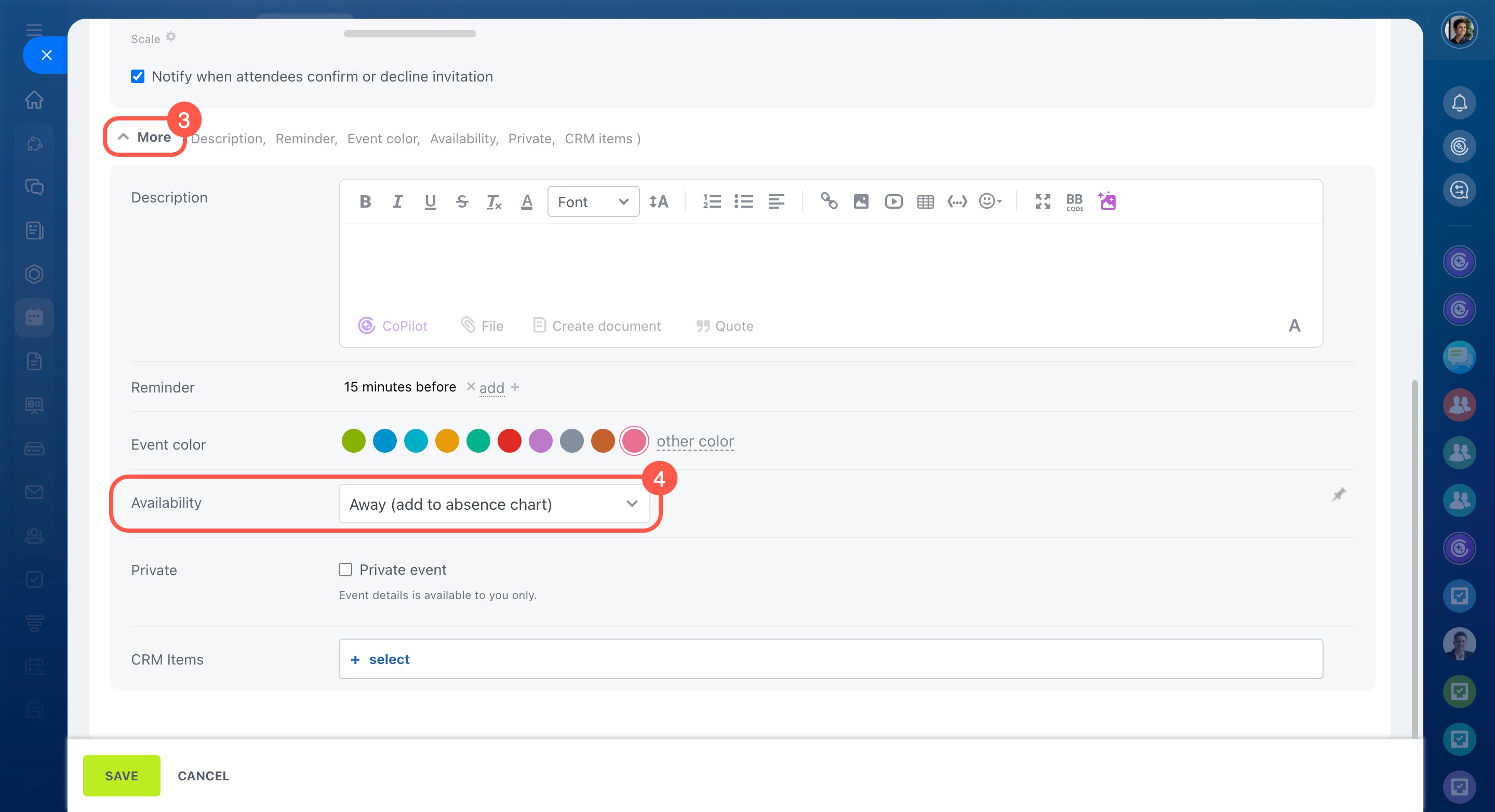Screen dimensions: 1495x812
Task: Open Scale settings gear
Action: point(170,36)
